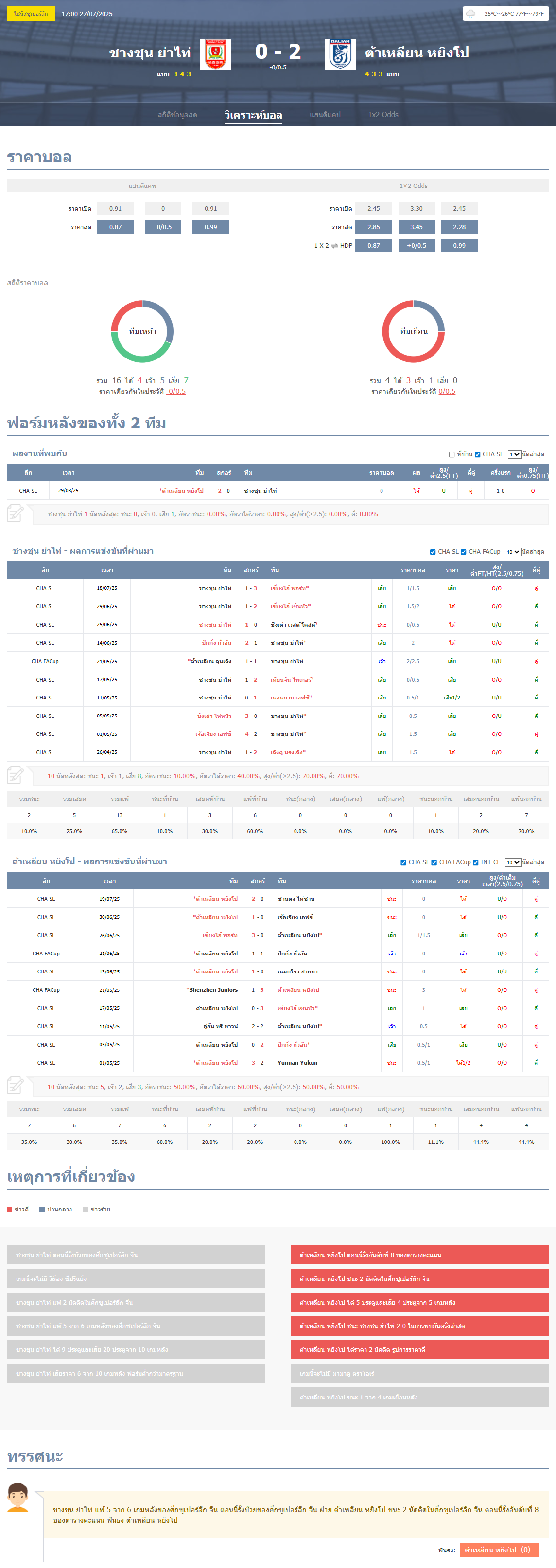Screen dimensions: 556x1568
Task: Click เจ้อเจียง เอฟซี in the 01/05/25 row
Action: [213, 734]
